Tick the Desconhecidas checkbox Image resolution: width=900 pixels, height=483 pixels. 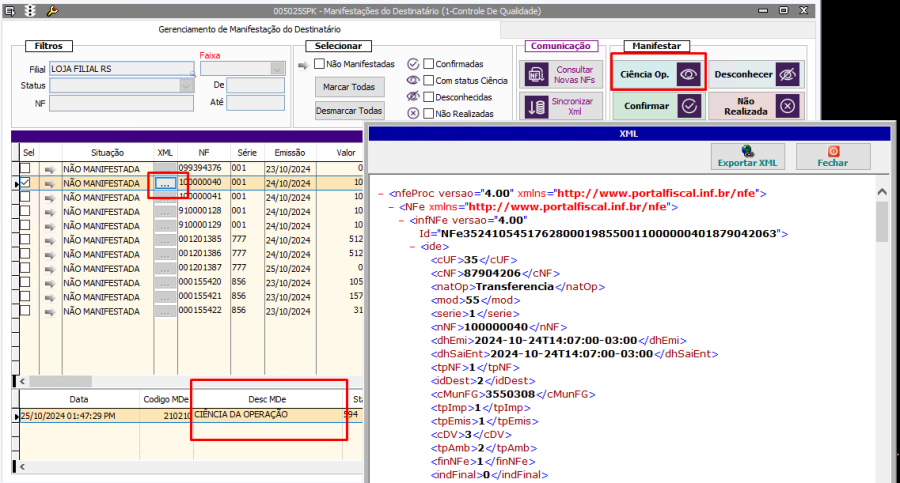pos(429,97)
